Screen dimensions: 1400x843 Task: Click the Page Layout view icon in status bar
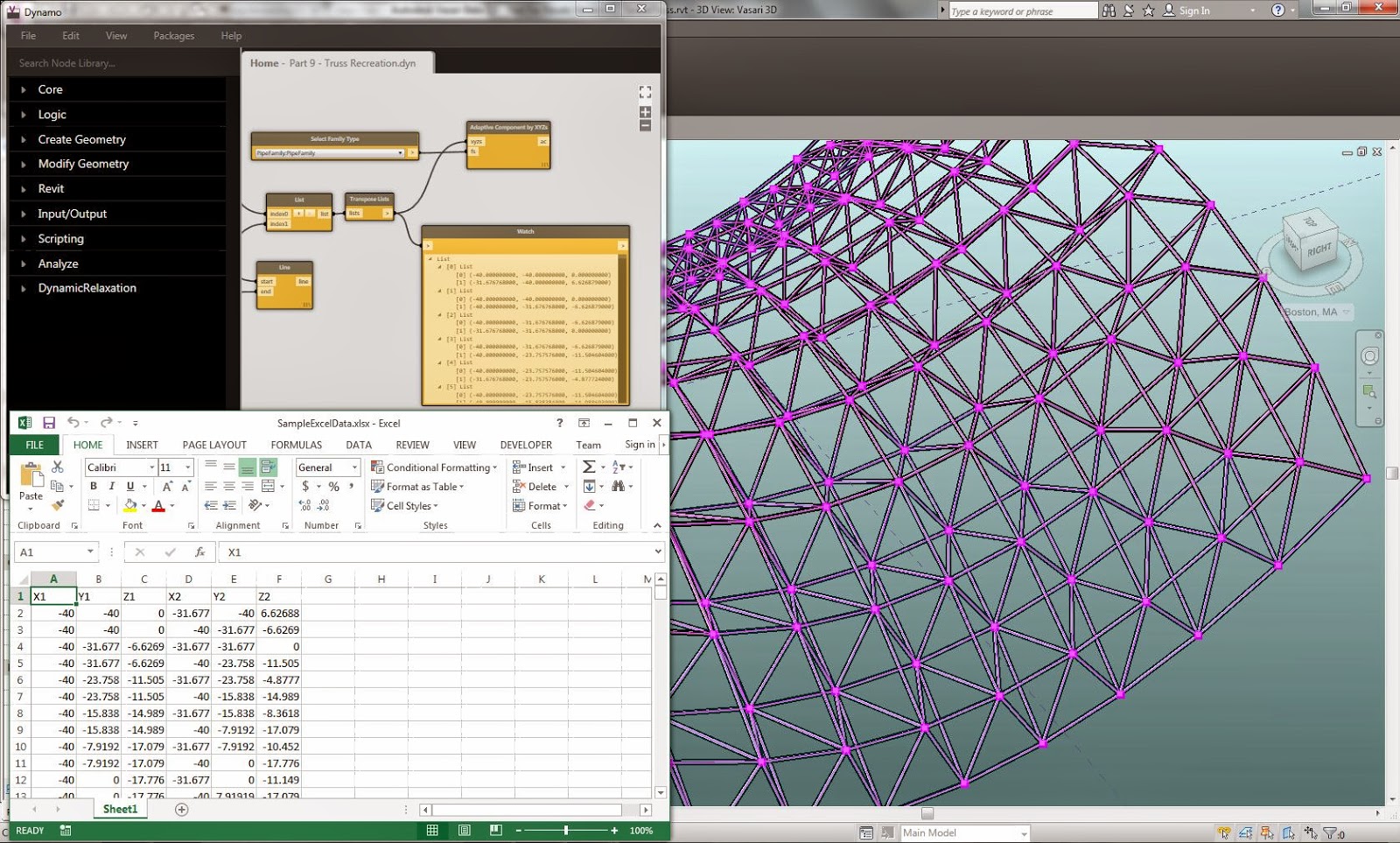(x=465, y=830)
